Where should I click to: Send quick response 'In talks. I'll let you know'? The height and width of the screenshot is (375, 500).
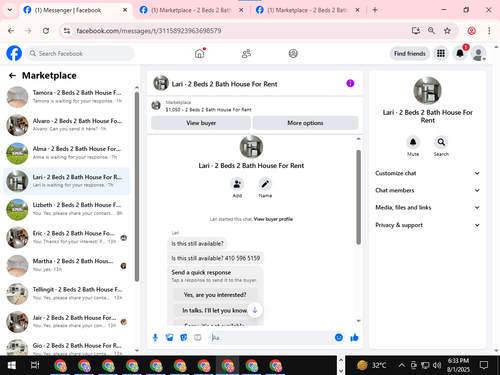pos(215,310)
